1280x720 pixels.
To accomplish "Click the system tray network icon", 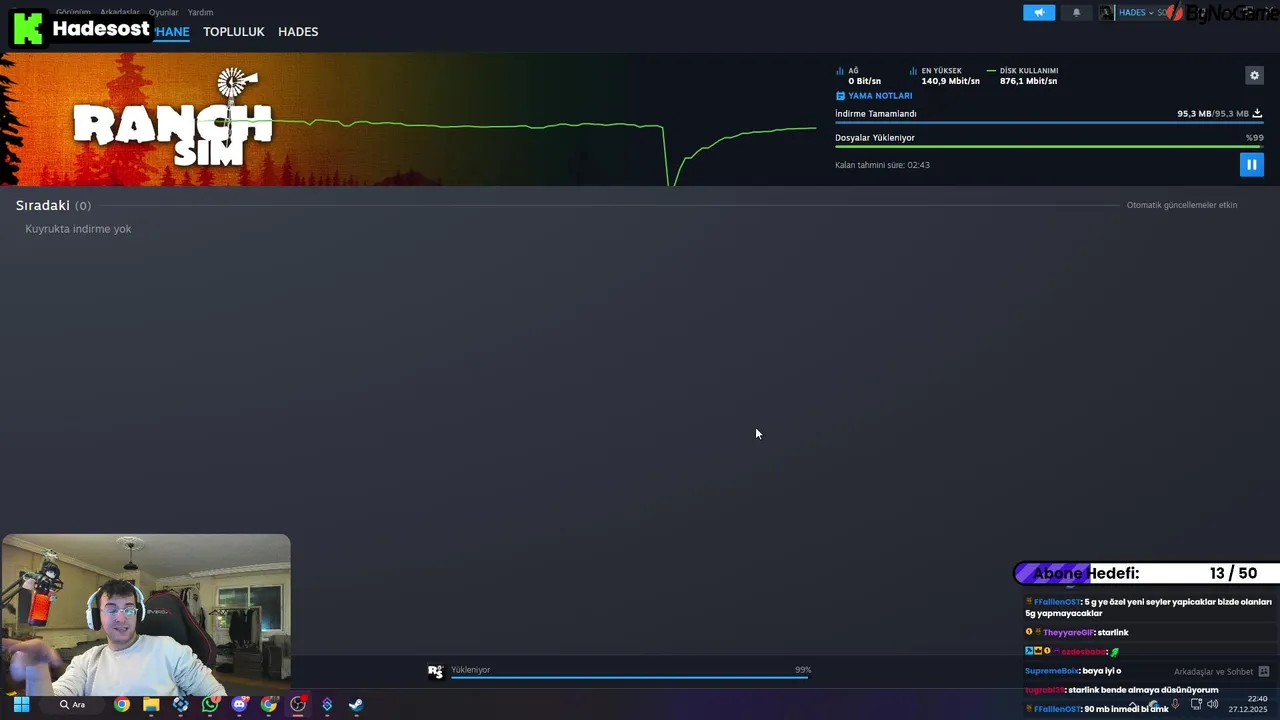I will (x=1196, y=704).
